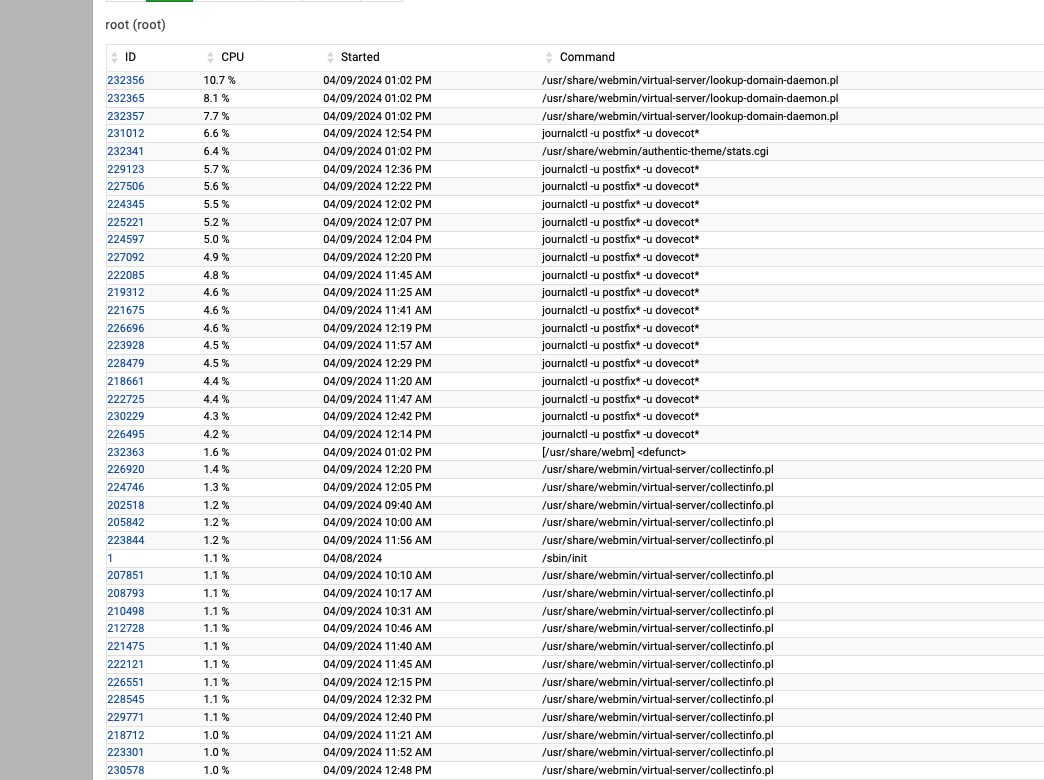The image size is (1044, 780).
Task: Open process ID 232341
Action: coord(126,151)
